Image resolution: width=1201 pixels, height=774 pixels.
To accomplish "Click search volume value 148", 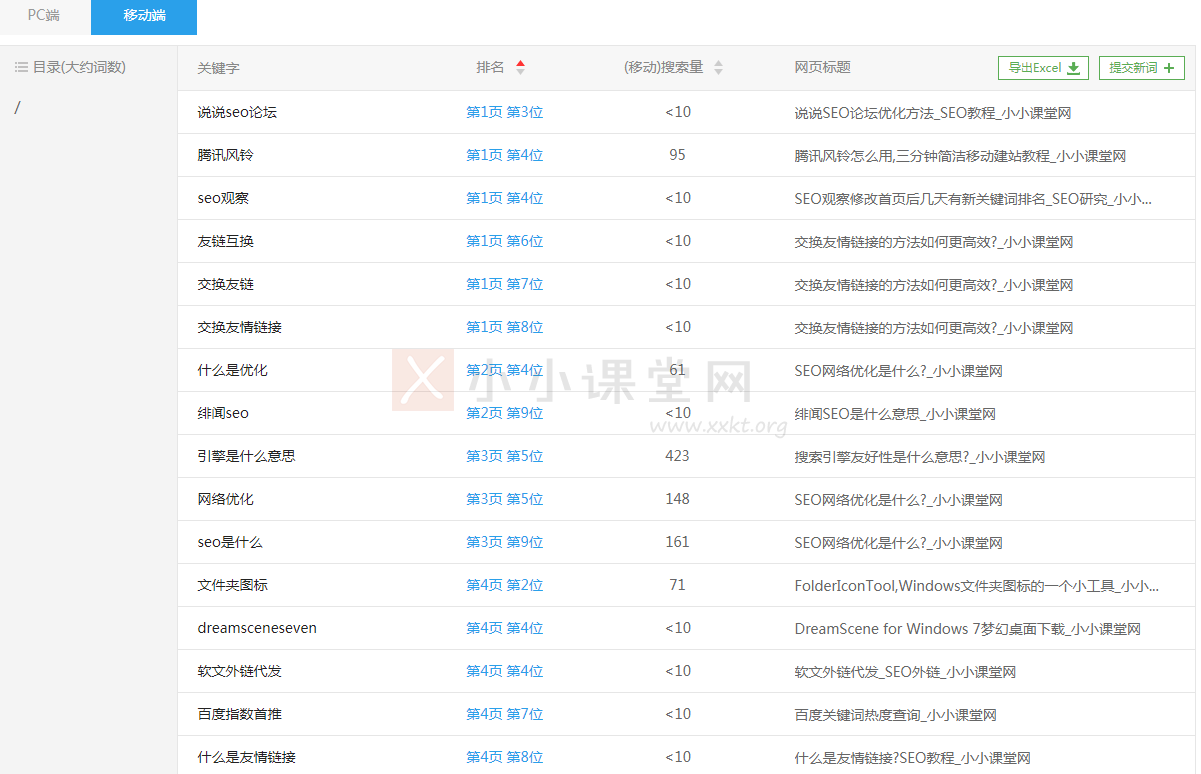I will [x=677, y=500].
